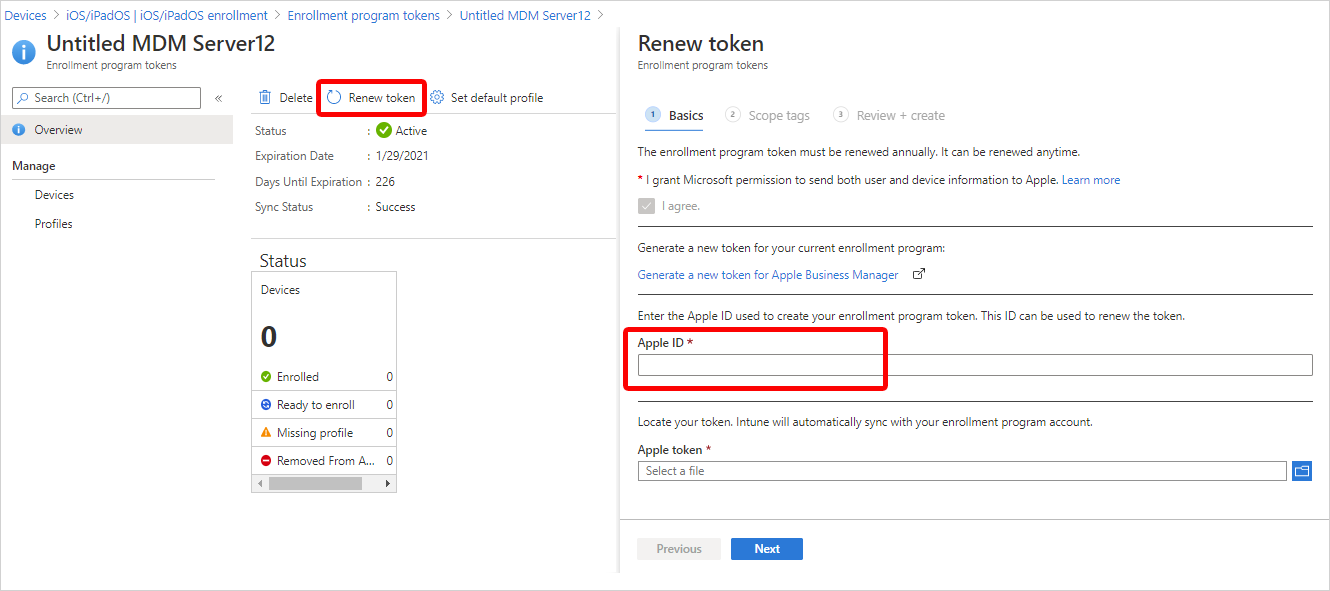Open the Review + create tab
This screenshot has height=591, width=1330.
900,116
